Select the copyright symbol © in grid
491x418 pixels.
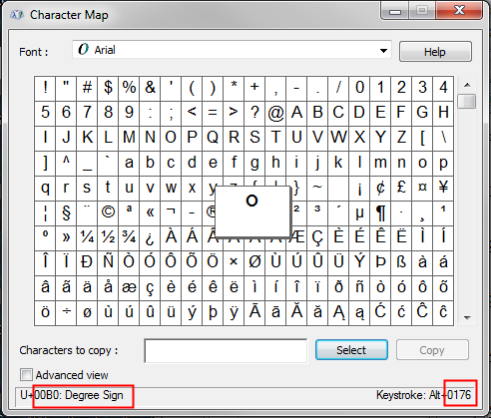[108, 212]
